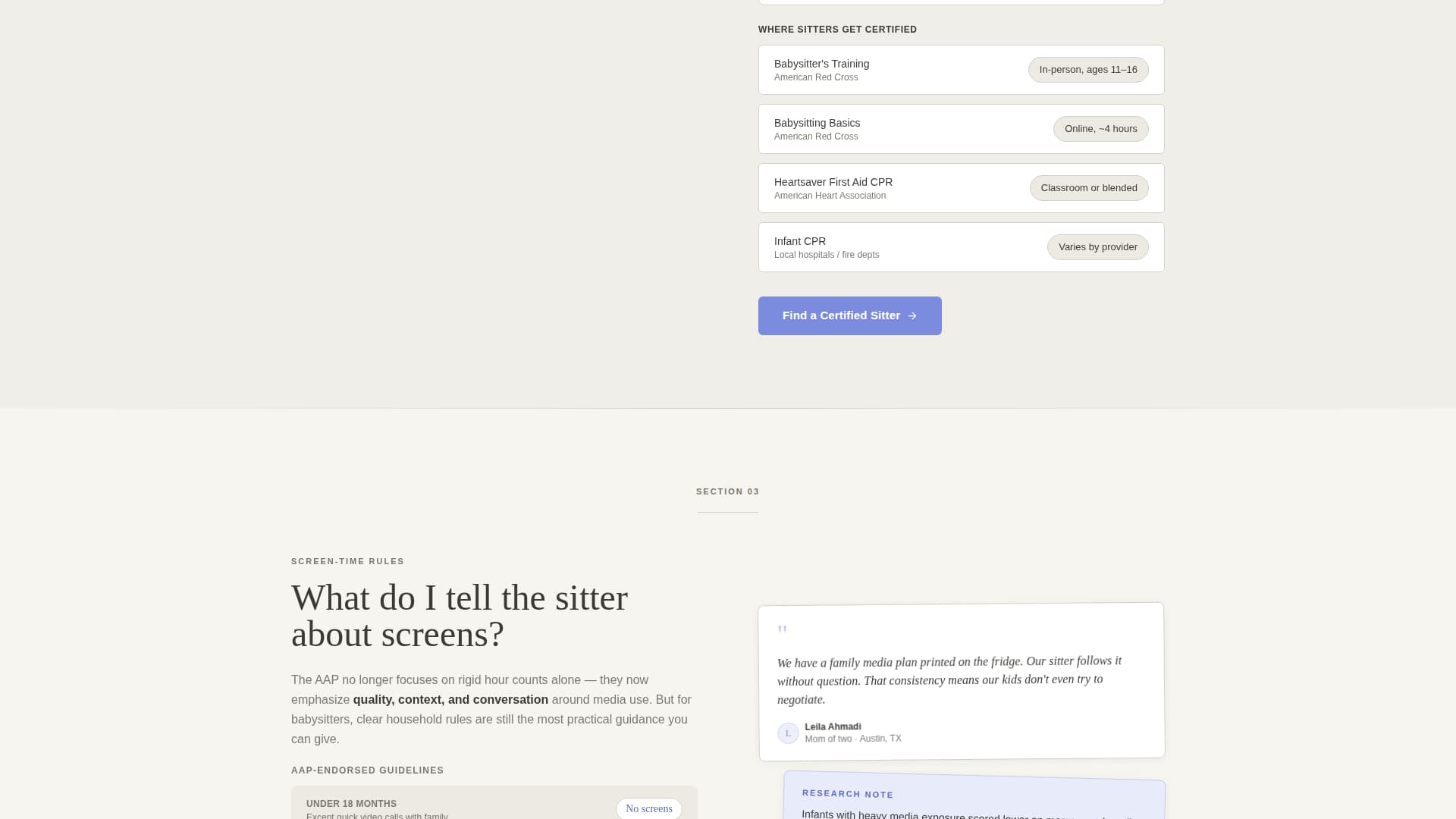The width and height of the screenshot is (1456, 819).
Task: Click the 'What do I tell the sitter about screens?' heading
Action: 460,616
